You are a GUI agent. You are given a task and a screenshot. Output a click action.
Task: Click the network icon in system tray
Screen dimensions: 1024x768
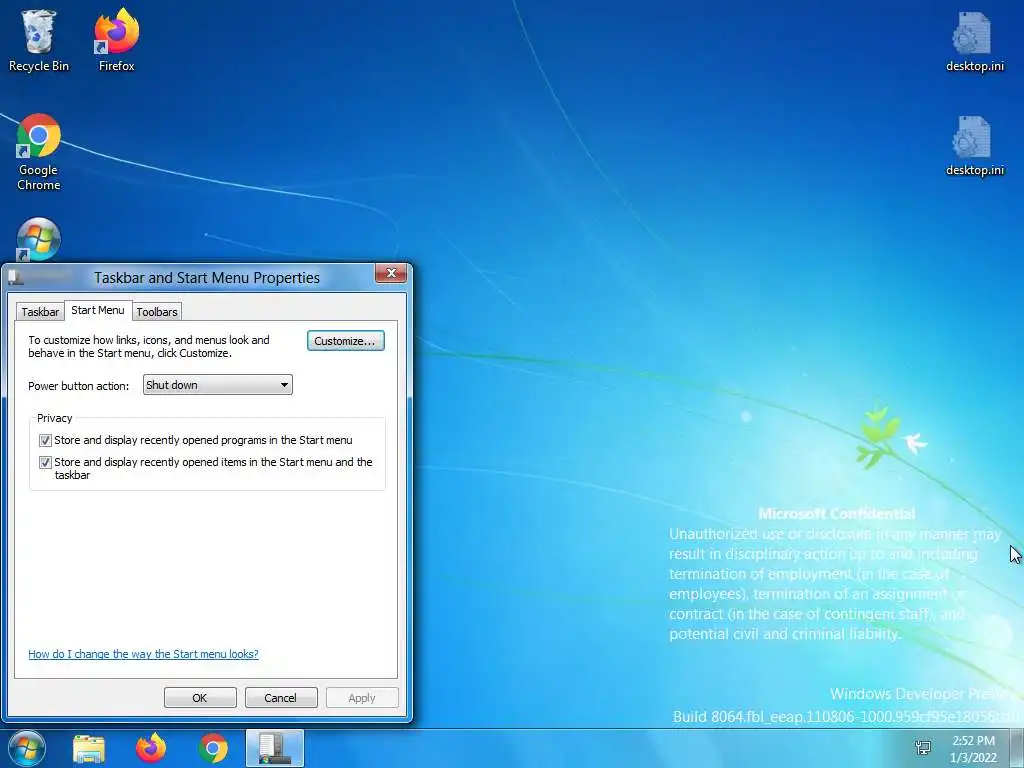(923, 748)
